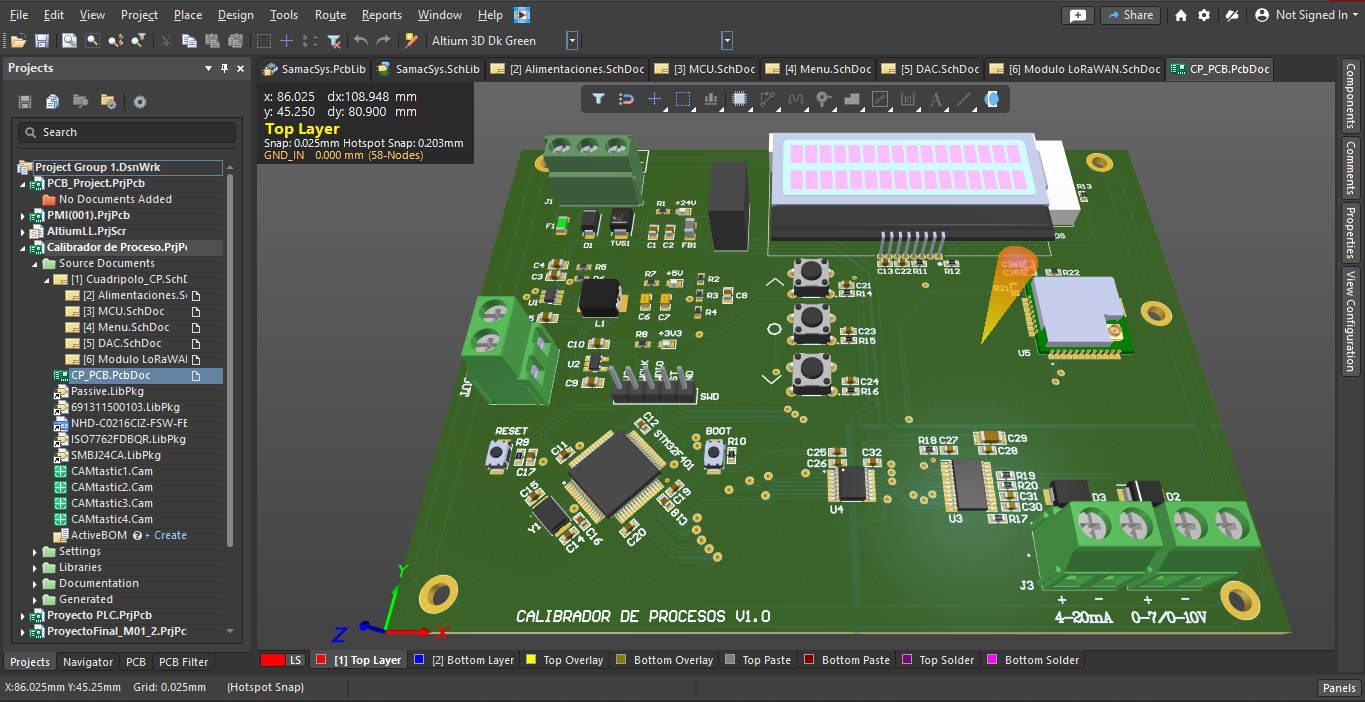Click the Panels button in the status bar

pyautogui.click(x=1339, y=687)
